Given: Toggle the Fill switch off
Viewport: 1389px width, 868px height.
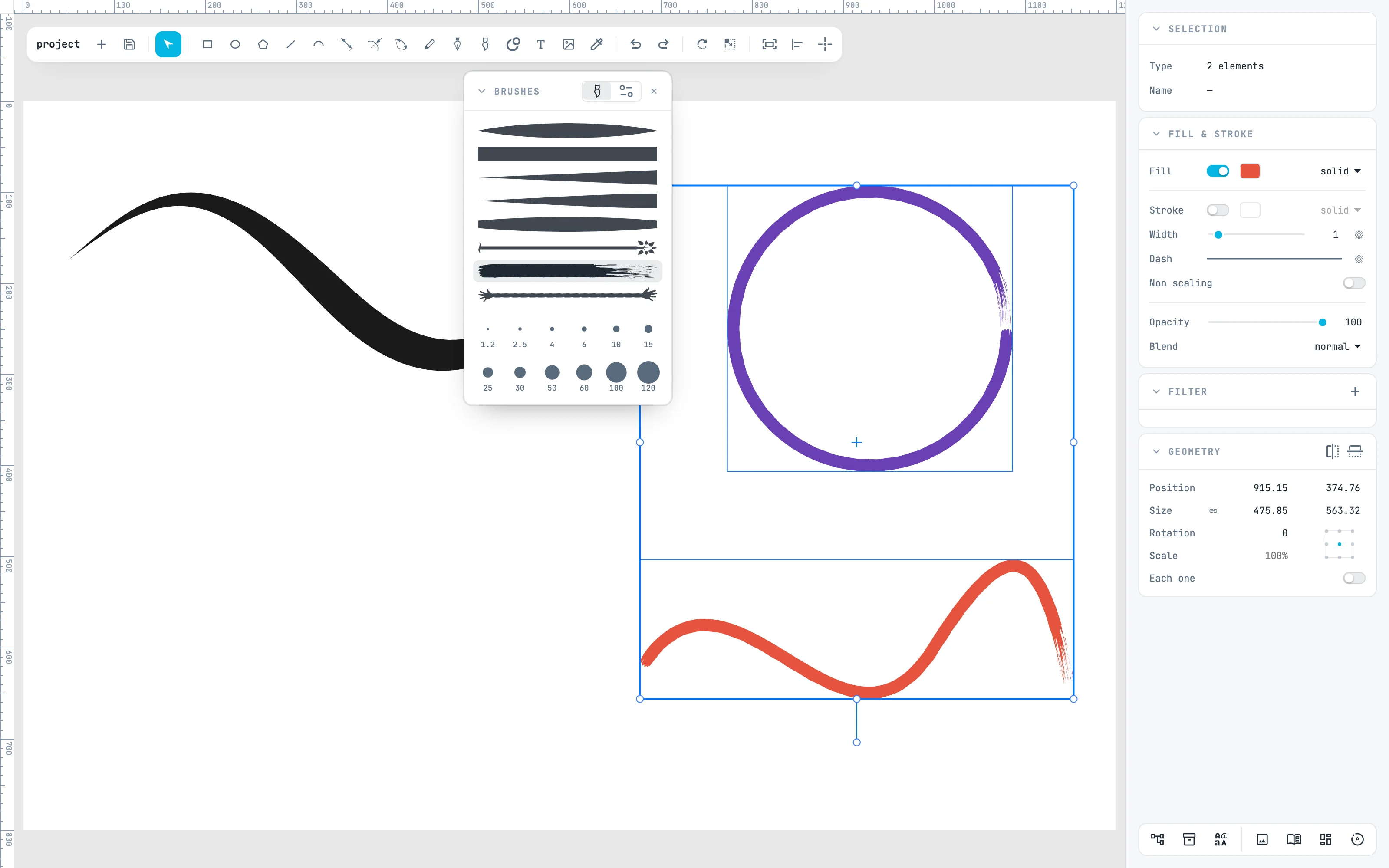Looking at the screenshot, I should pos(1218,171).
